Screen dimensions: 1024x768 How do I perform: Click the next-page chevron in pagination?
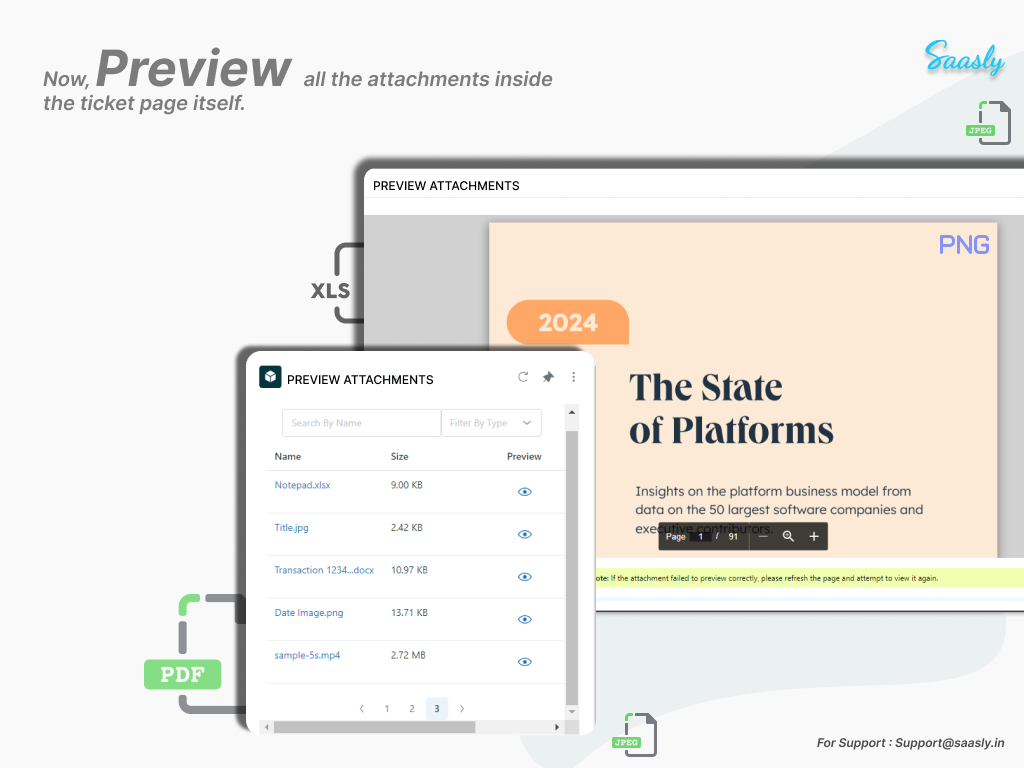461,708
